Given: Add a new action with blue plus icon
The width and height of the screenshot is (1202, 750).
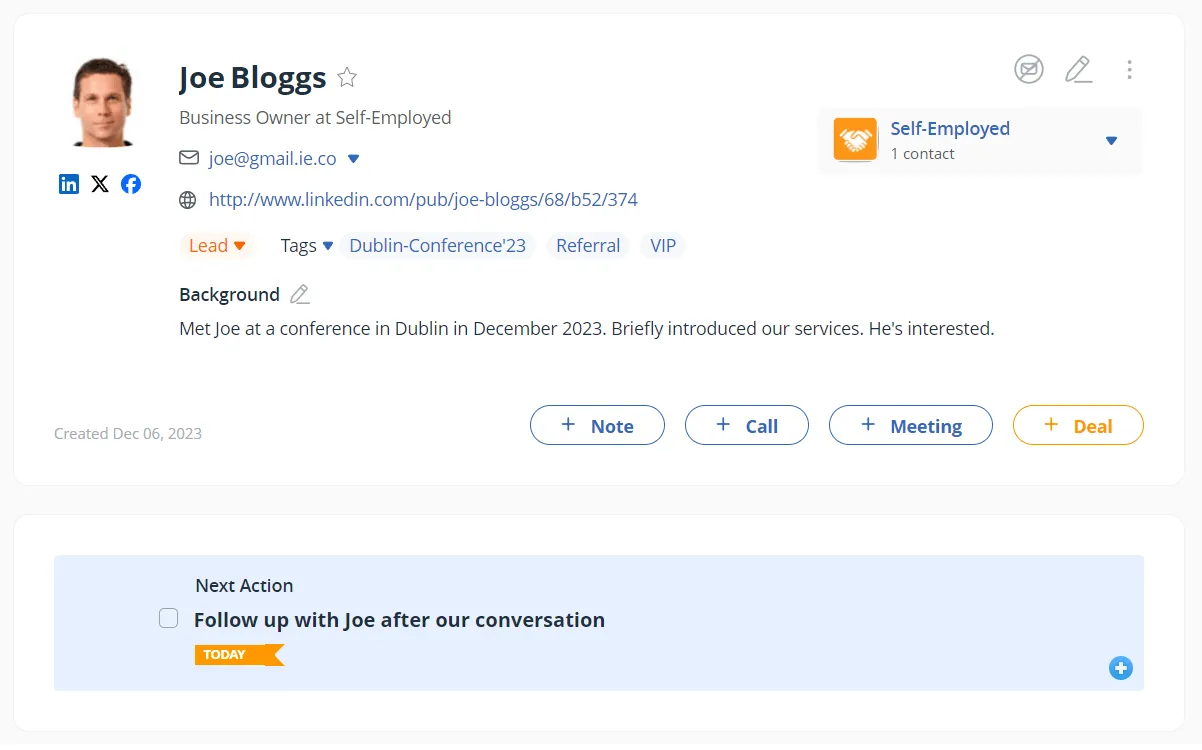Looking at the screenshot, I should (1121, 668).
